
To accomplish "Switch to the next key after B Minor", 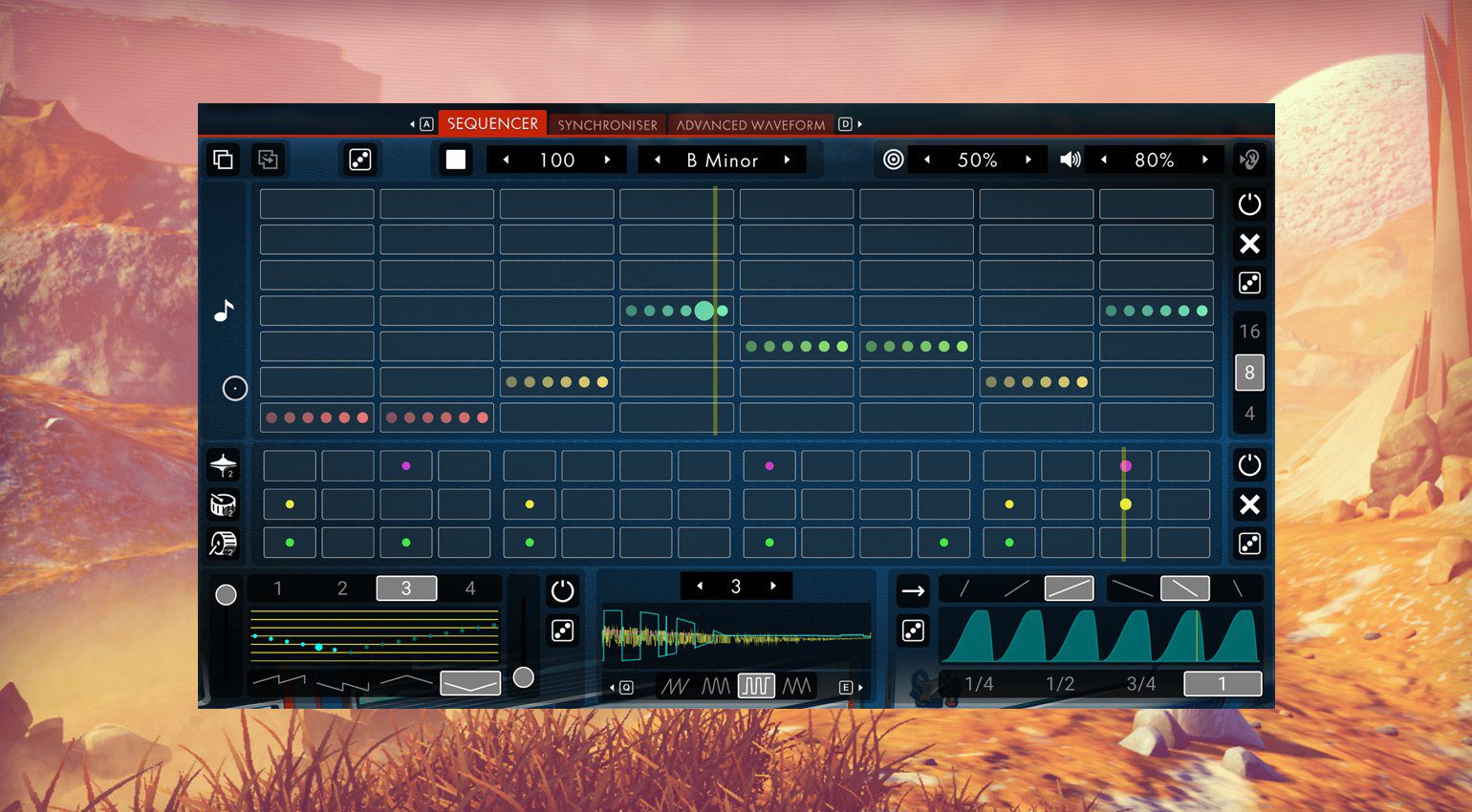I will [788, 160].
